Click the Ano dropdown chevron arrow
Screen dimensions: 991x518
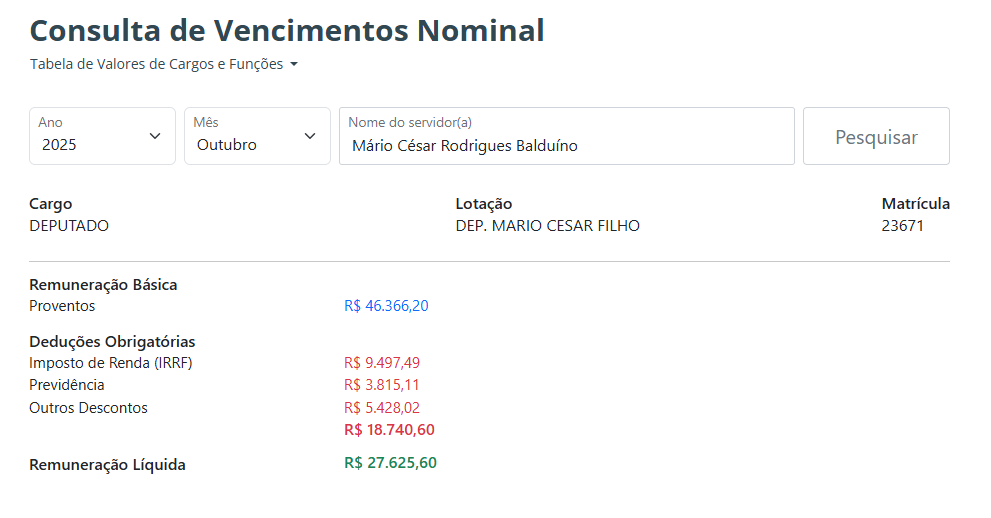(x=155, y=136)
